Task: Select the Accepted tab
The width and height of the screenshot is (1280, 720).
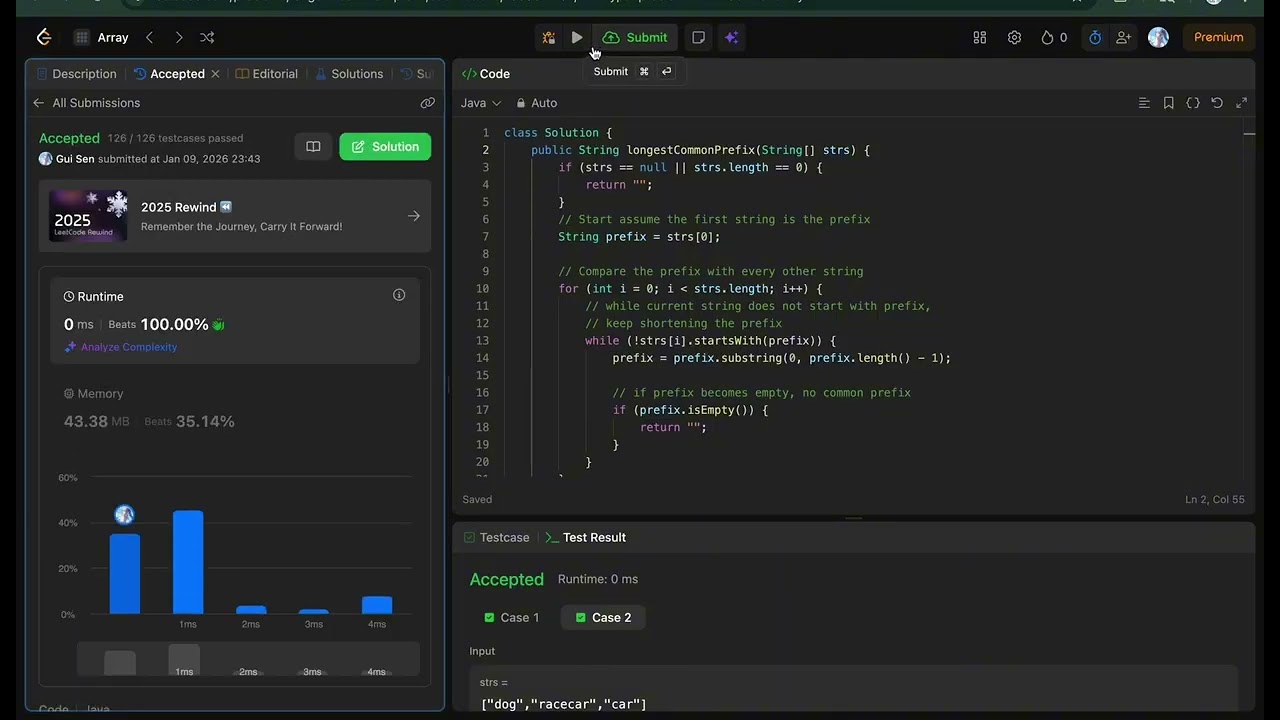Action: coord(169,74)
